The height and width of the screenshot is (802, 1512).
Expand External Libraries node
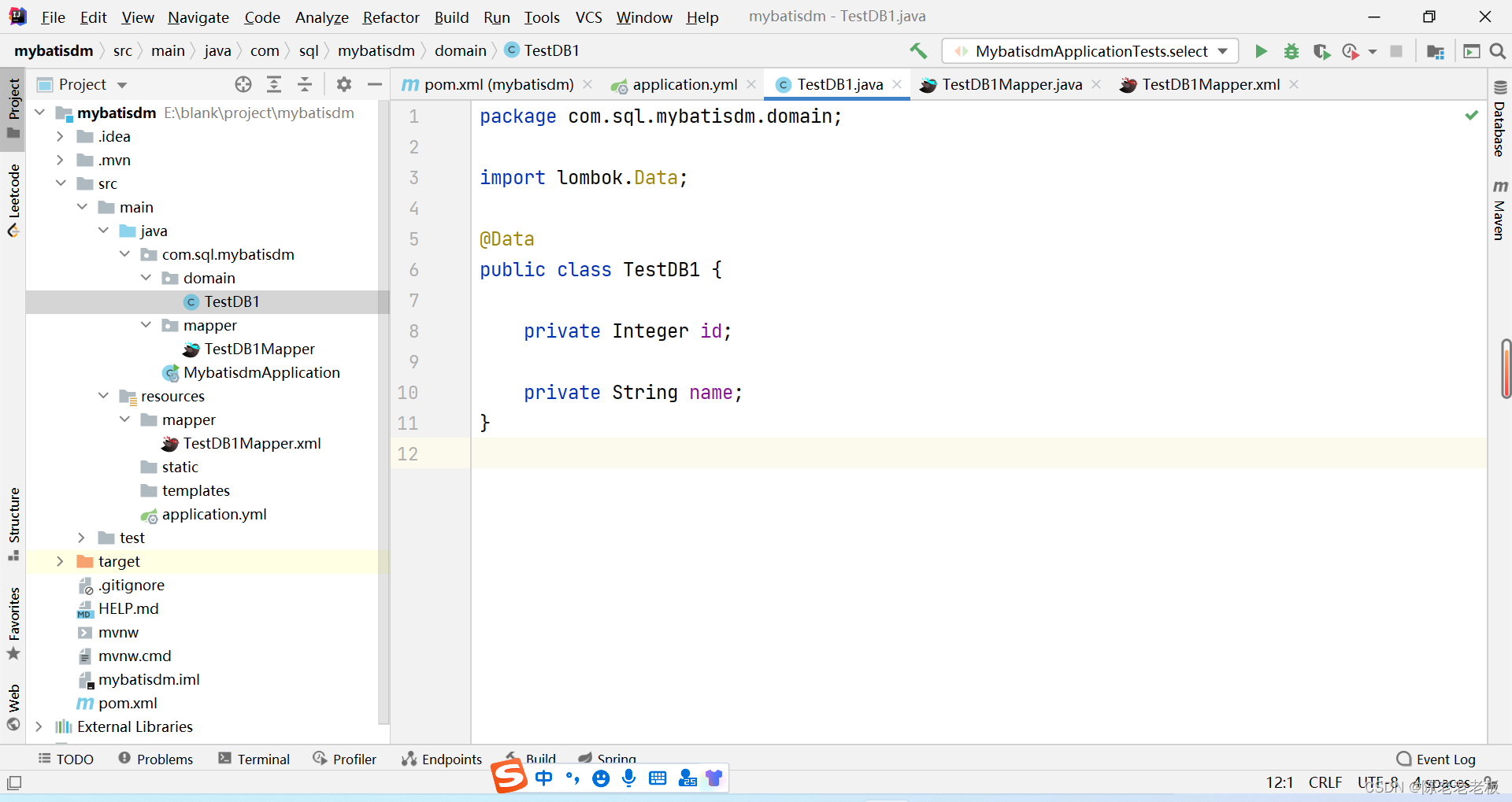[39, 726]
